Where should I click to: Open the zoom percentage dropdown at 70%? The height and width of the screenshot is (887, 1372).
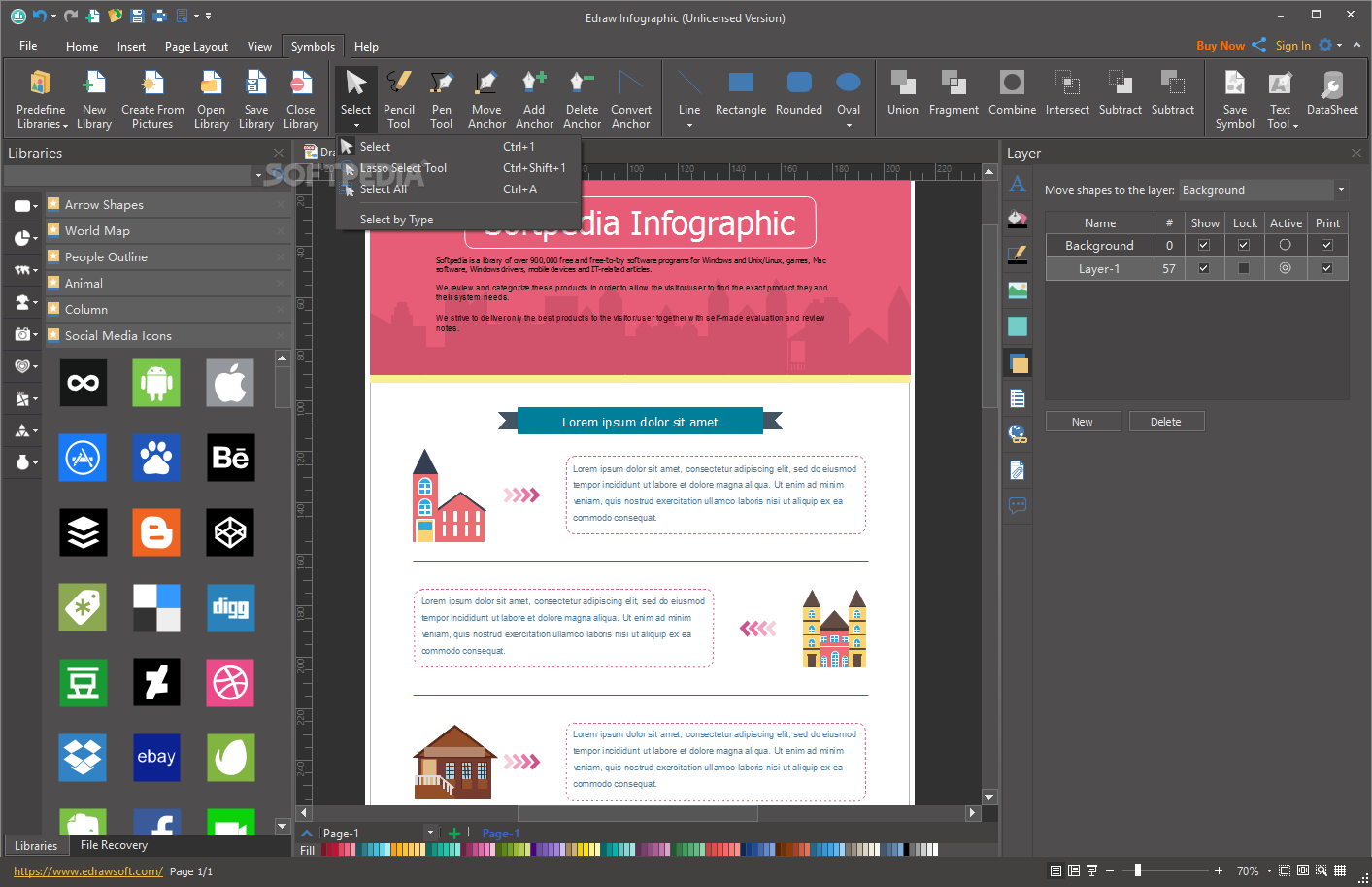pos(1269,871)
